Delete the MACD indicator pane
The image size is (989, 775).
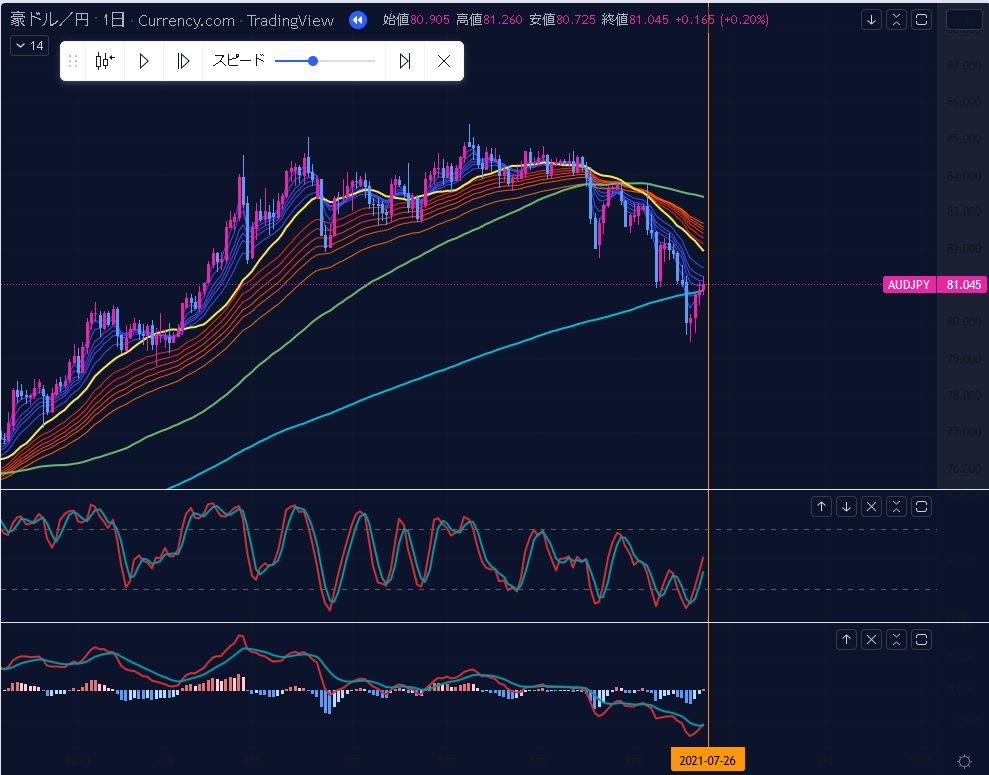pos(872,639)
